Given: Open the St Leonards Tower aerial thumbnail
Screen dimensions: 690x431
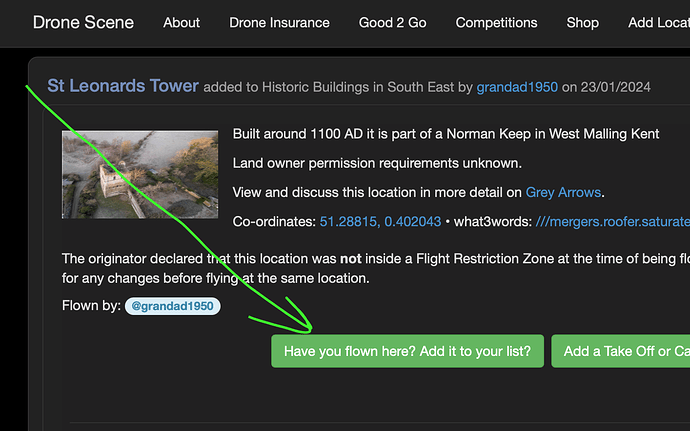Looking at the screenshot, I should tap(140, 174).
